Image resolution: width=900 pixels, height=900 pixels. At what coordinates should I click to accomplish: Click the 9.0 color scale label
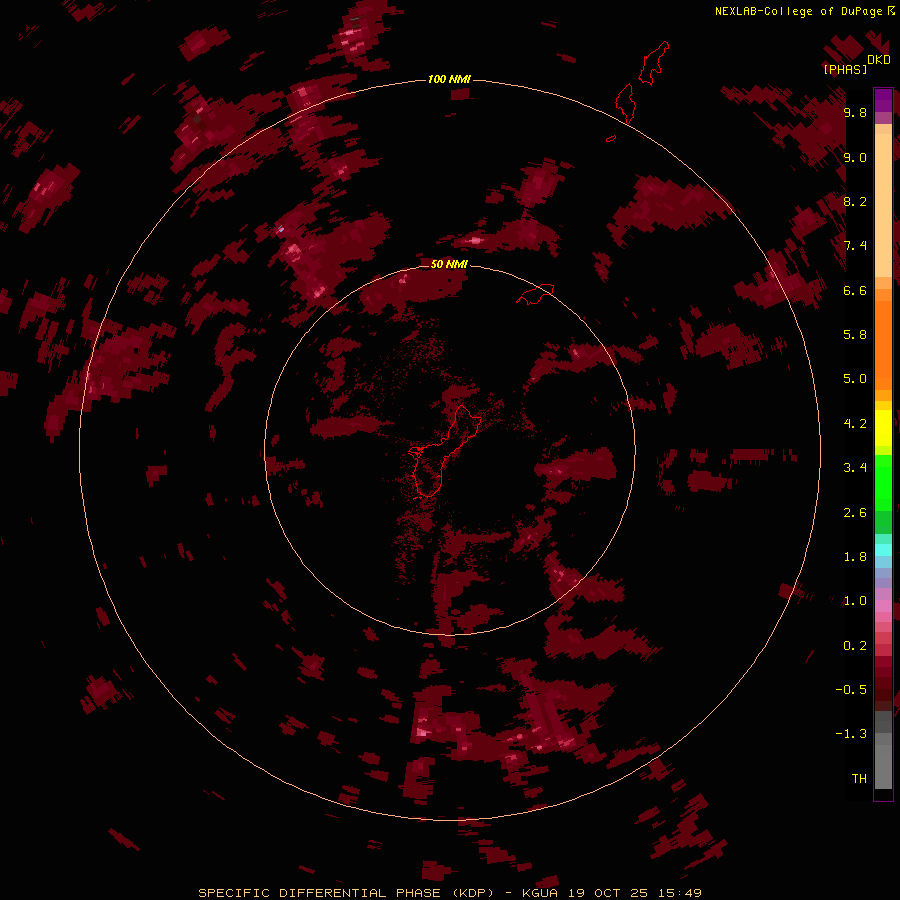point(855,157)
